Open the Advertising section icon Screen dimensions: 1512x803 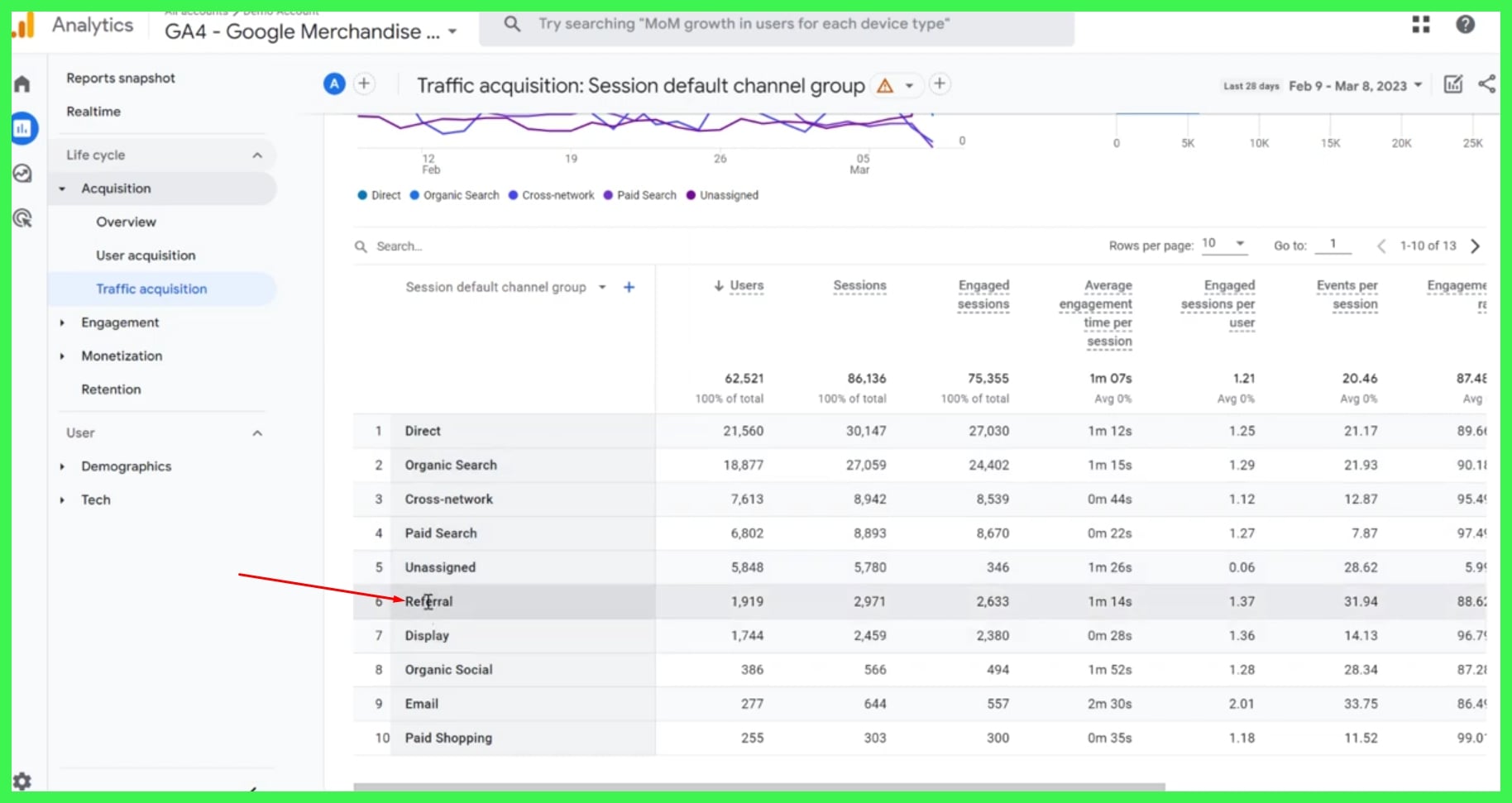23,217
